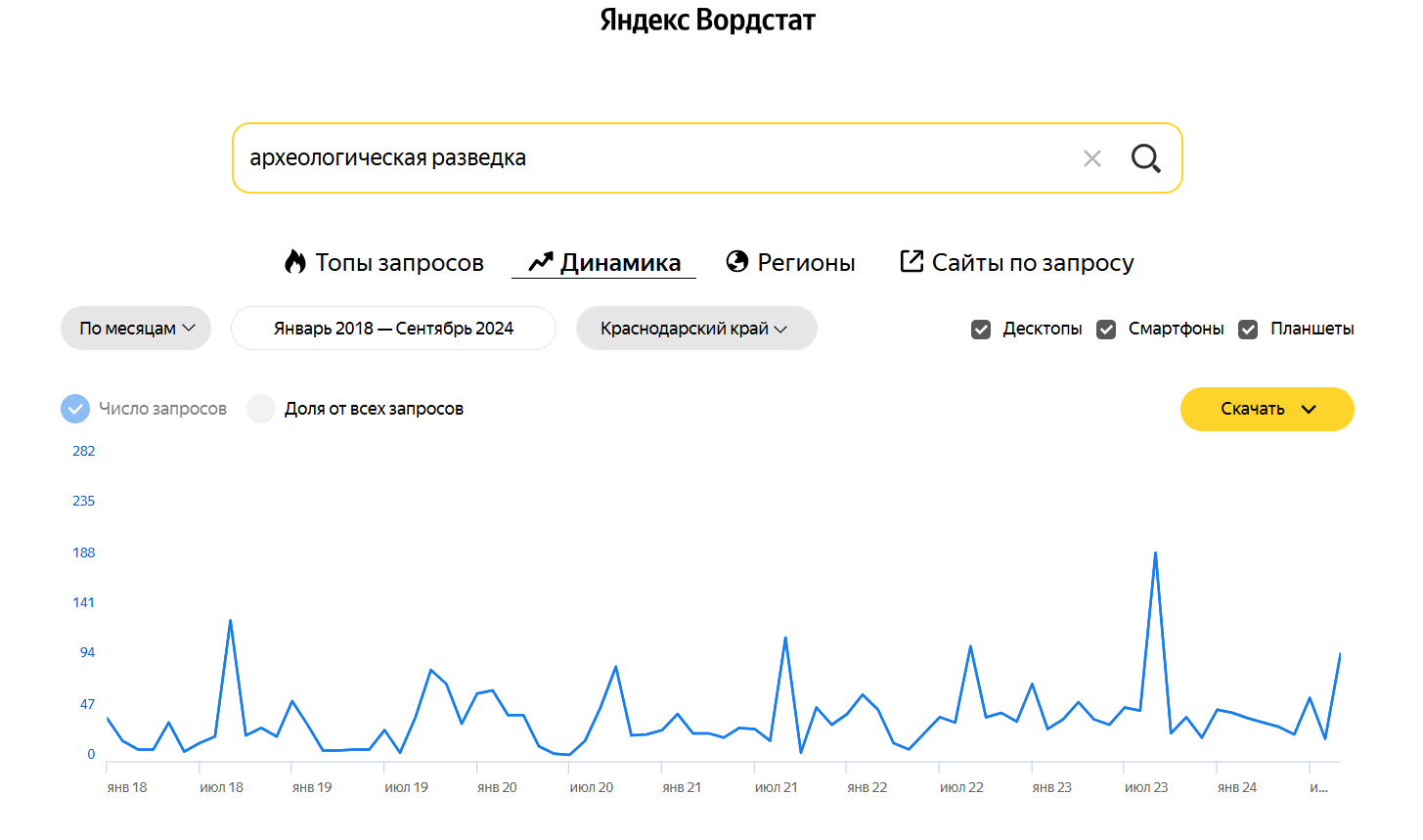This screenshot has width=1423, height=840.
Task: Click the Яндекс Вордстат logo
Action: click(x=707, y=21)
